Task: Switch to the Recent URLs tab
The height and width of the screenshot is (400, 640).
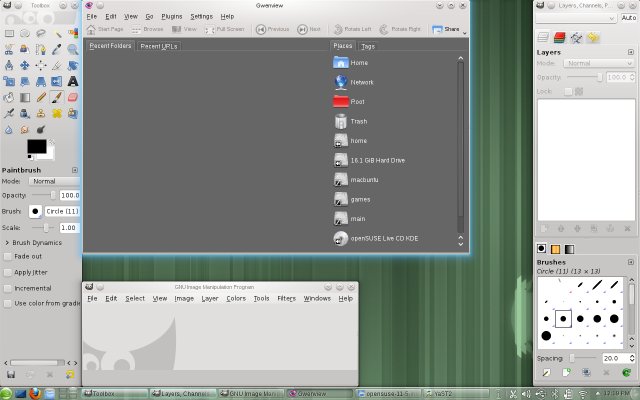Action: pyautogui.click(x=157, y=46)
